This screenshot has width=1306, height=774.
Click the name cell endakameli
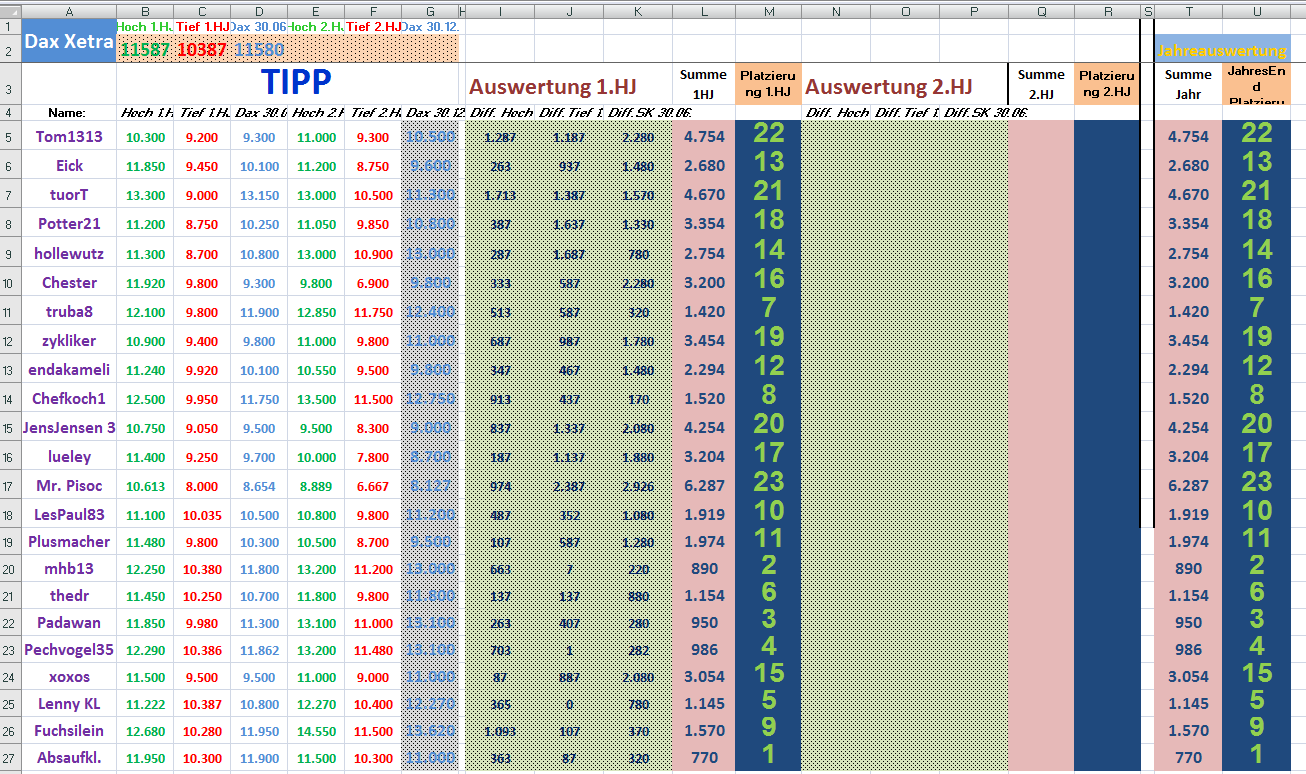(69, 369)
